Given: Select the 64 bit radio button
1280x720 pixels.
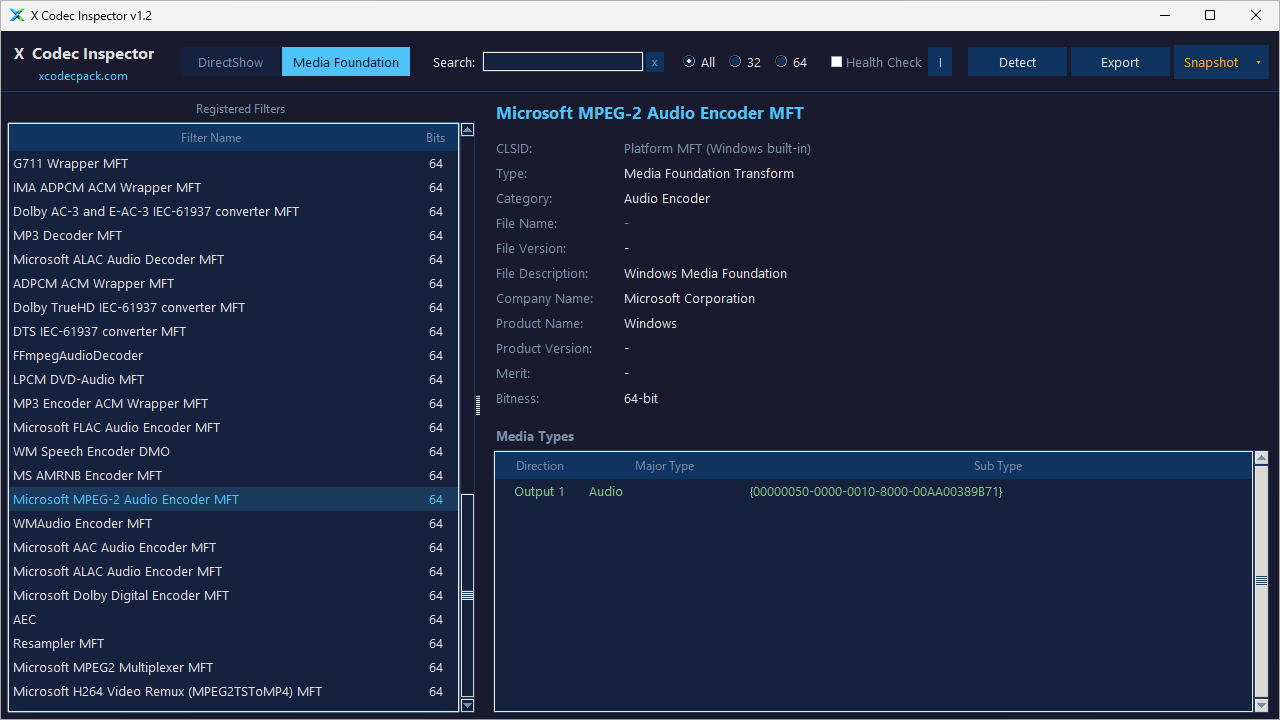Looking at the screenshot, I should pos(781,61).
